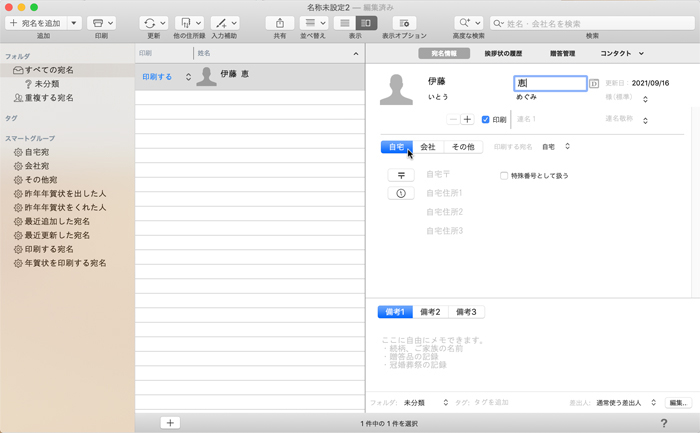This screenshot has width=700, height=433.
Task: Click the 編集... button
Action: click(x=678, y=402)
